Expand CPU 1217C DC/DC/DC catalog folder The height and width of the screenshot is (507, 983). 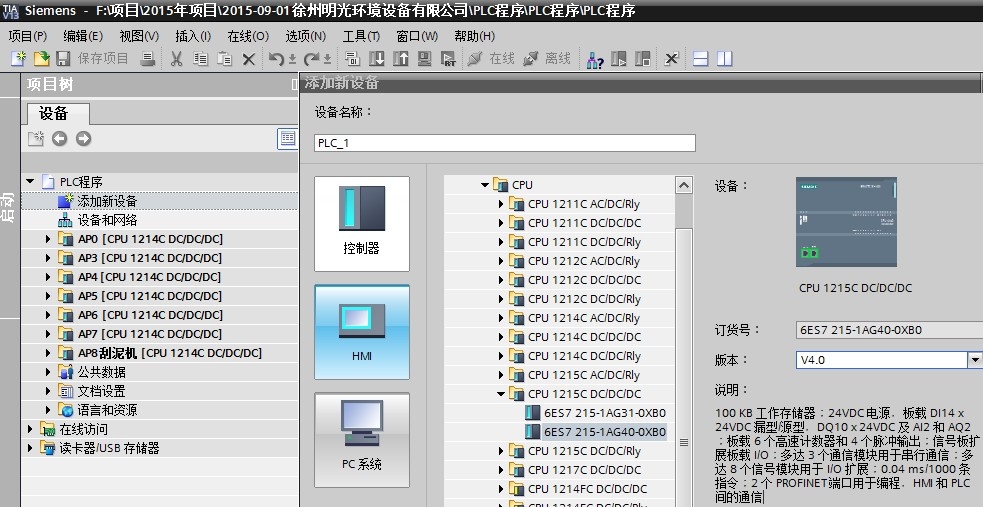(x=501, y=470)
